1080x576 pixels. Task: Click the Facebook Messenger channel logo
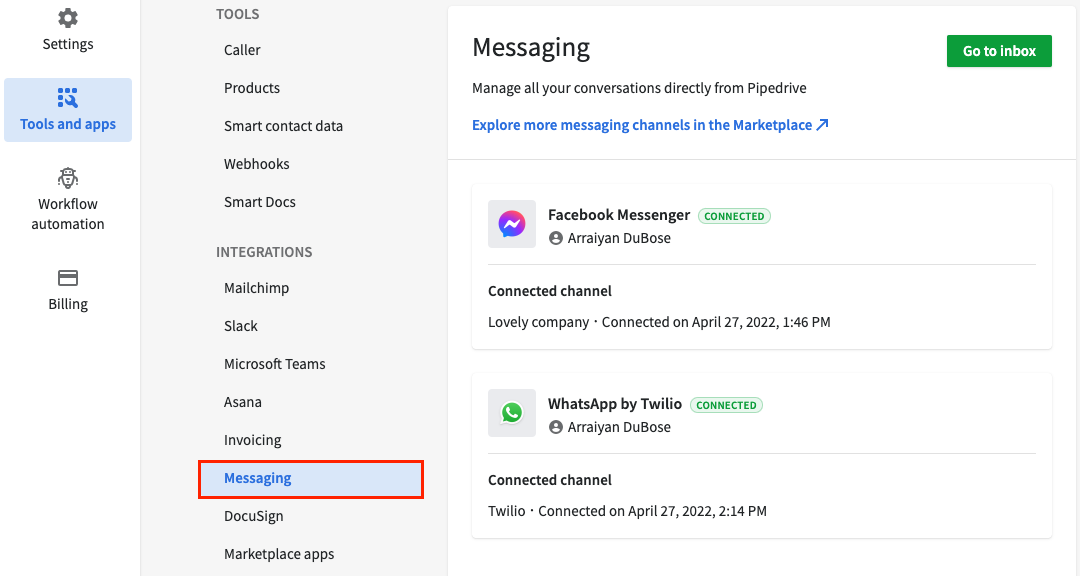[511, 223]
